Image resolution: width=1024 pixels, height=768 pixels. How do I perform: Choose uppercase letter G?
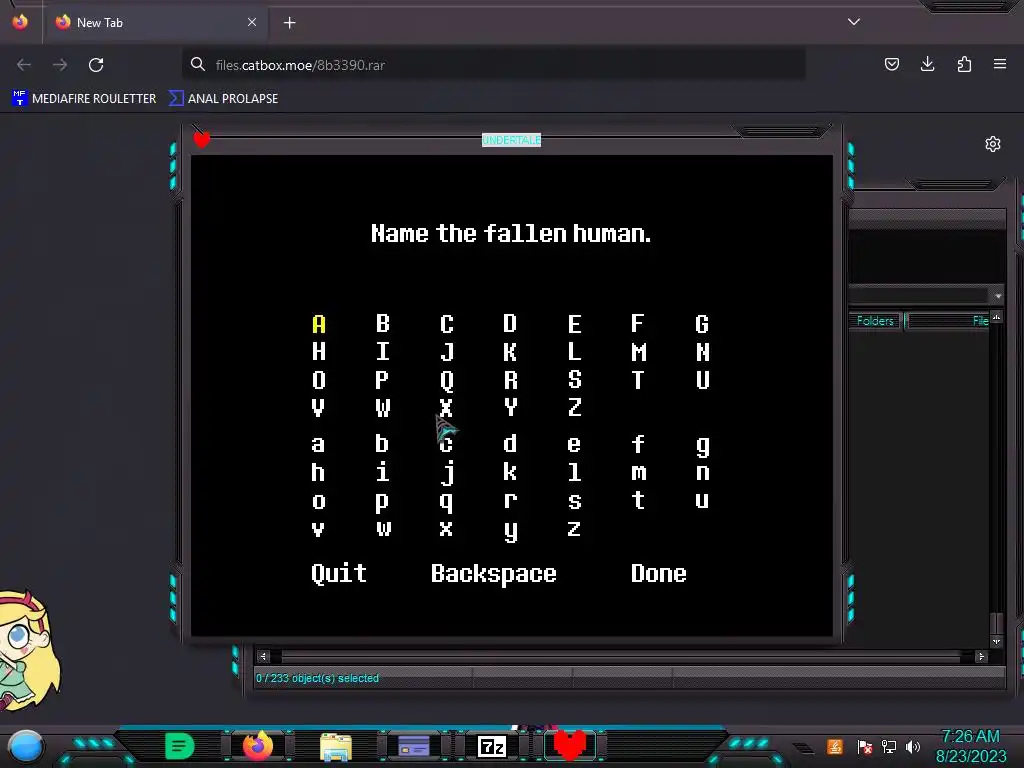(702, 324)
